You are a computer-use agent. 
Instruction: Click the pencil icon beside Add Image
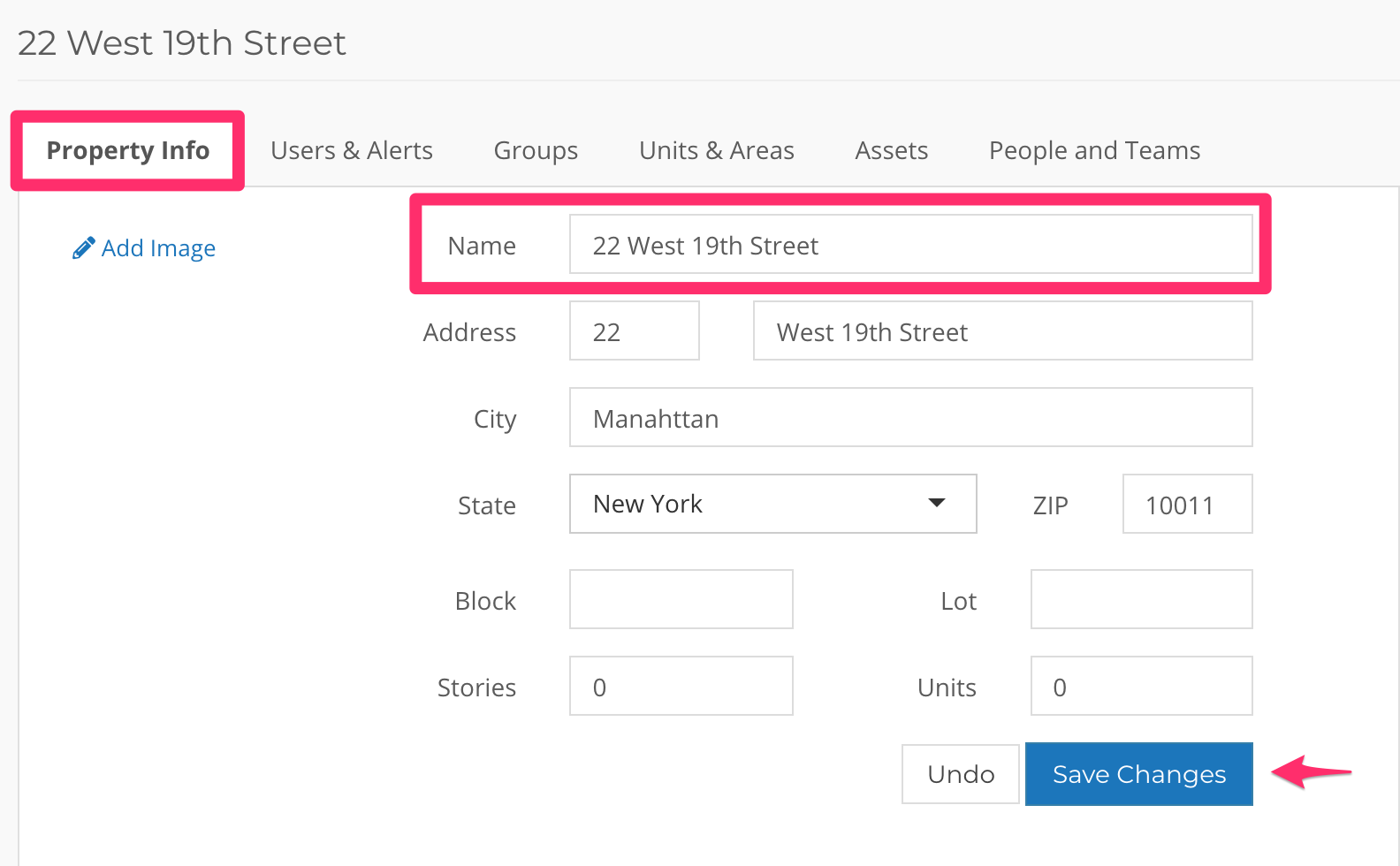tap(84, 248)
